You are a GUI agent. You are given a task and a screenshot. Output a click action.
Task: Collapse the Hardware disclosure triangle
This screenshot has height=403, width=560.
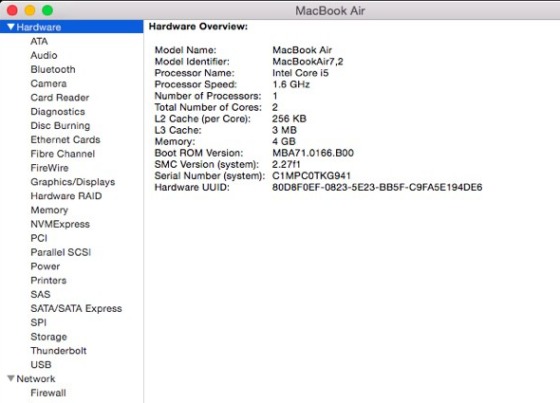click(11, 27)
